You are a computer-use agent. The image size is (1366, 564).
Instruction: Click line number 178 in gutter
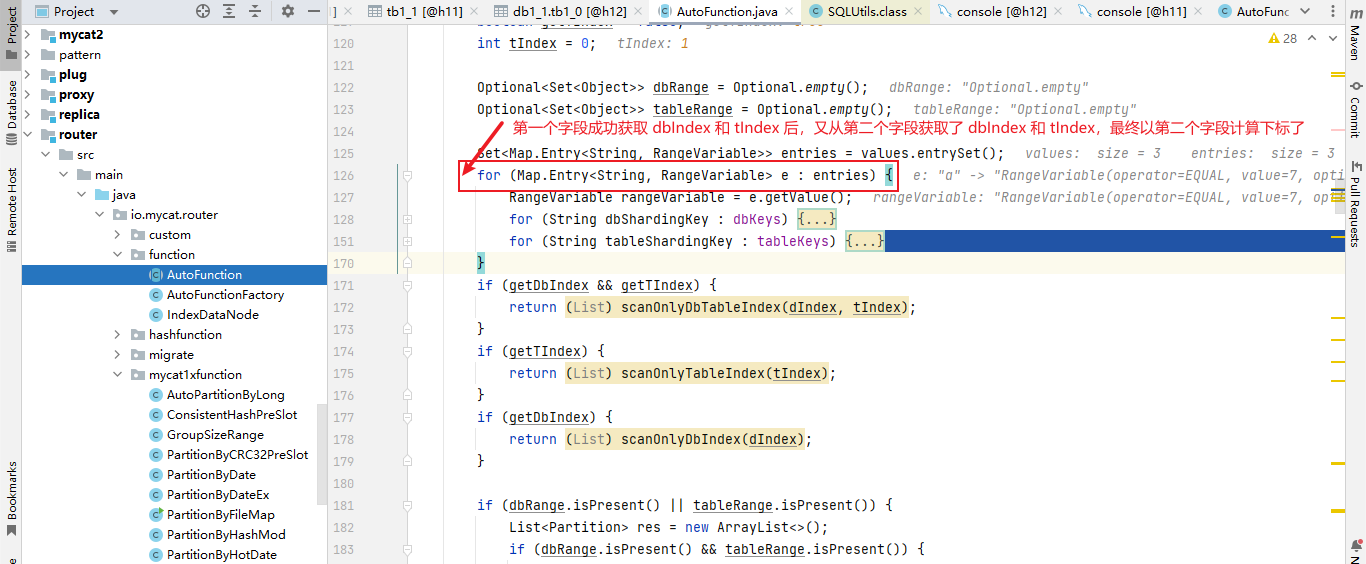click(343, 439)
